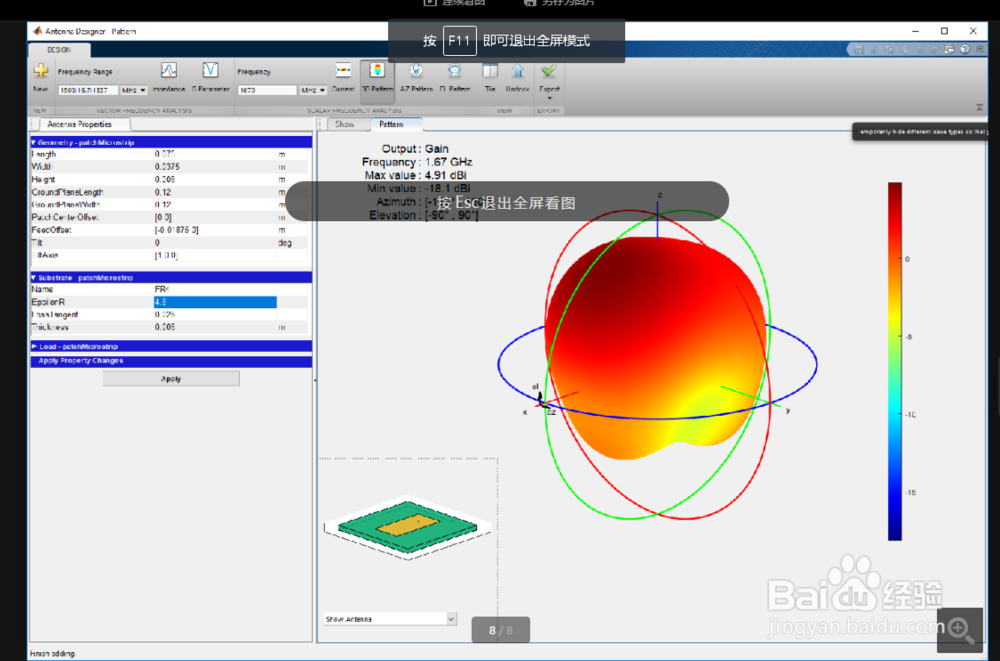
Task: Click the Apply Property Changes header
Action: 171,360
